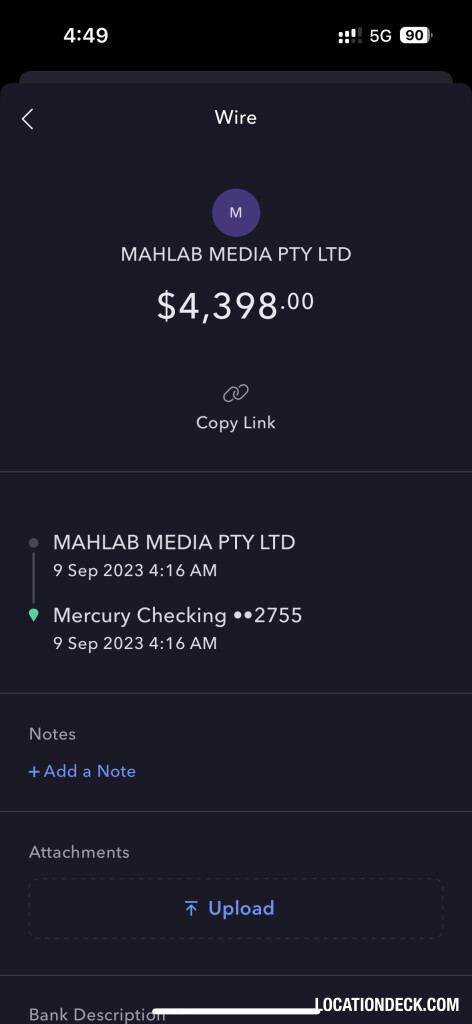Tap the chain link icon
Viewport: 472px width, 1024px height.
click(236, 393)
